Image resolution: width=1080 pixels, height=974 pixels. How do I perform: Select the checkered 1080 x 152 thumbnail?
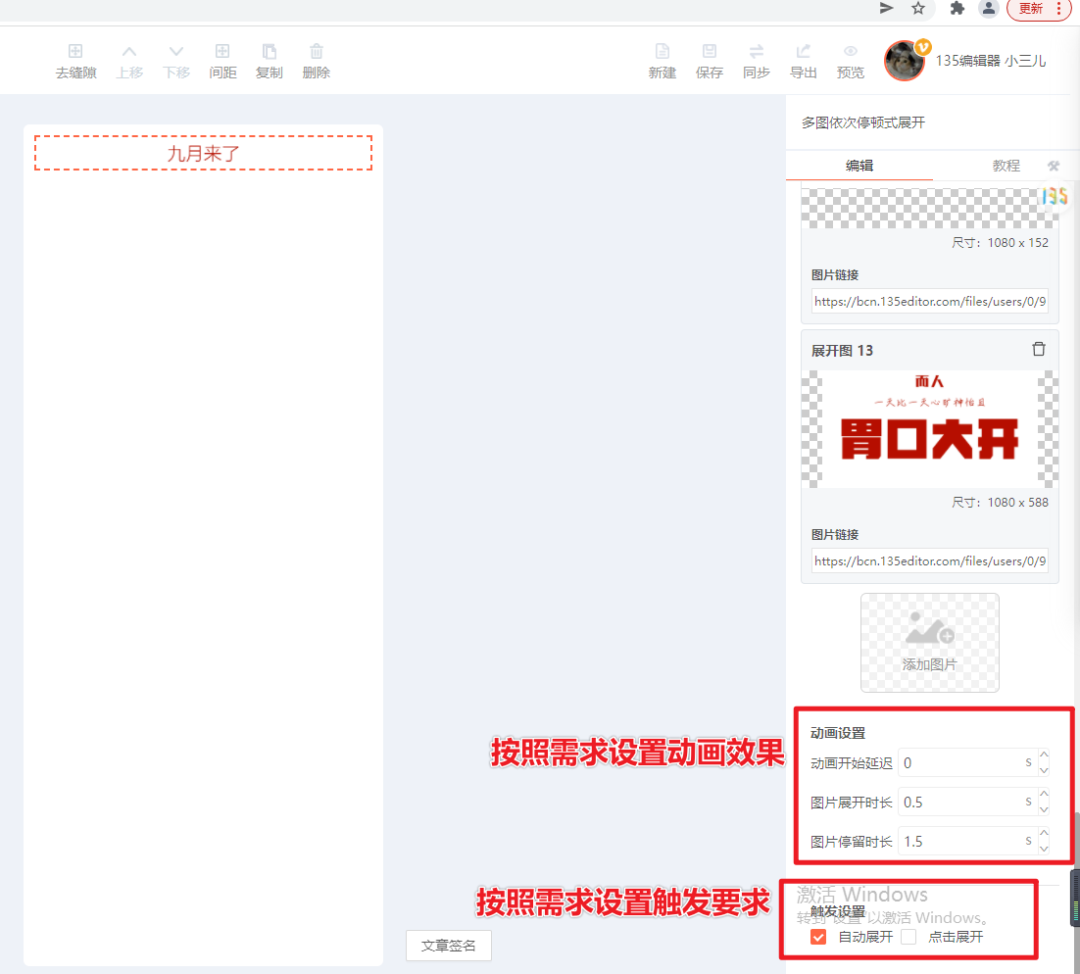pyautogui.click(x=930, y=208)
